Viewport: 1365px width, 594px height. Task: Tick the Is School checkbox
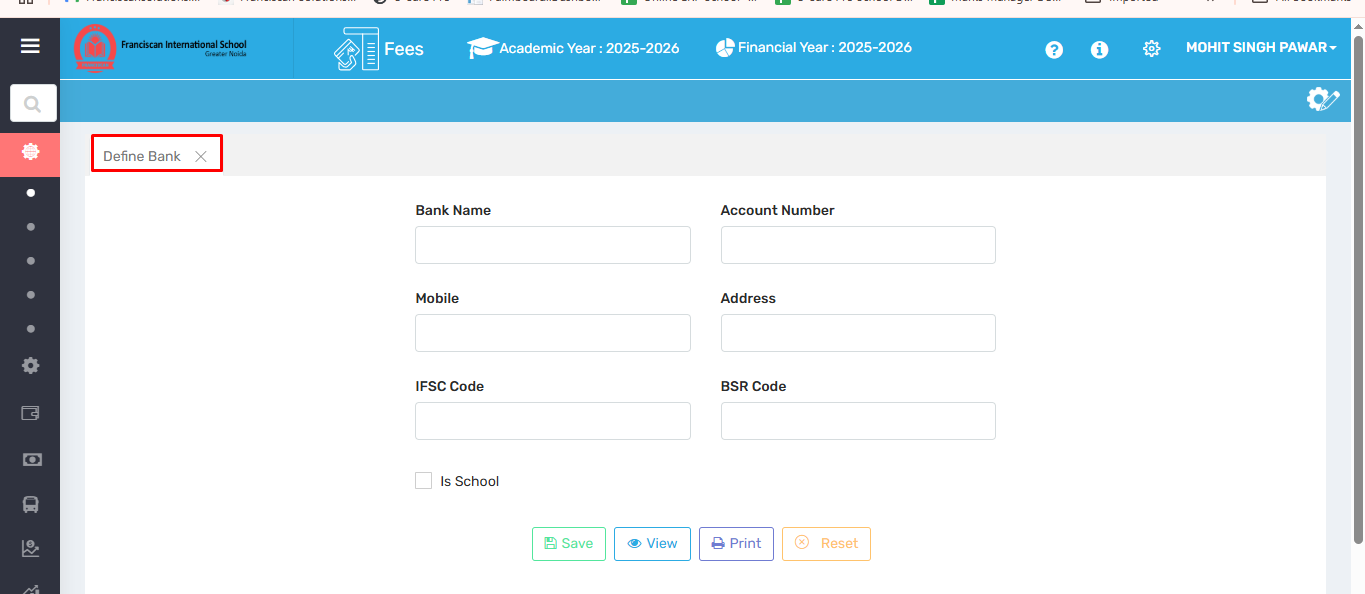click(x=423, y=481)
